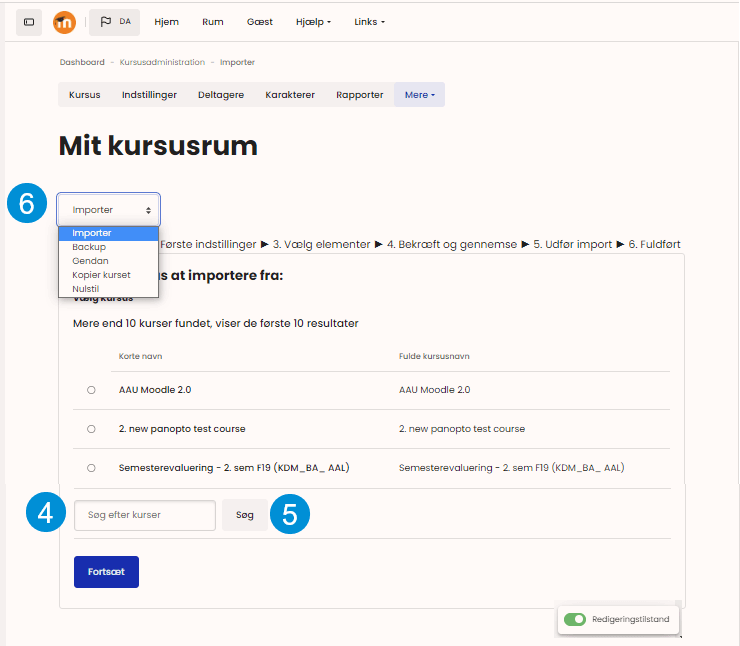Click the sidebar drawer toggle icon
Screen dimensions: 740x646
click(x=29, y=22)
